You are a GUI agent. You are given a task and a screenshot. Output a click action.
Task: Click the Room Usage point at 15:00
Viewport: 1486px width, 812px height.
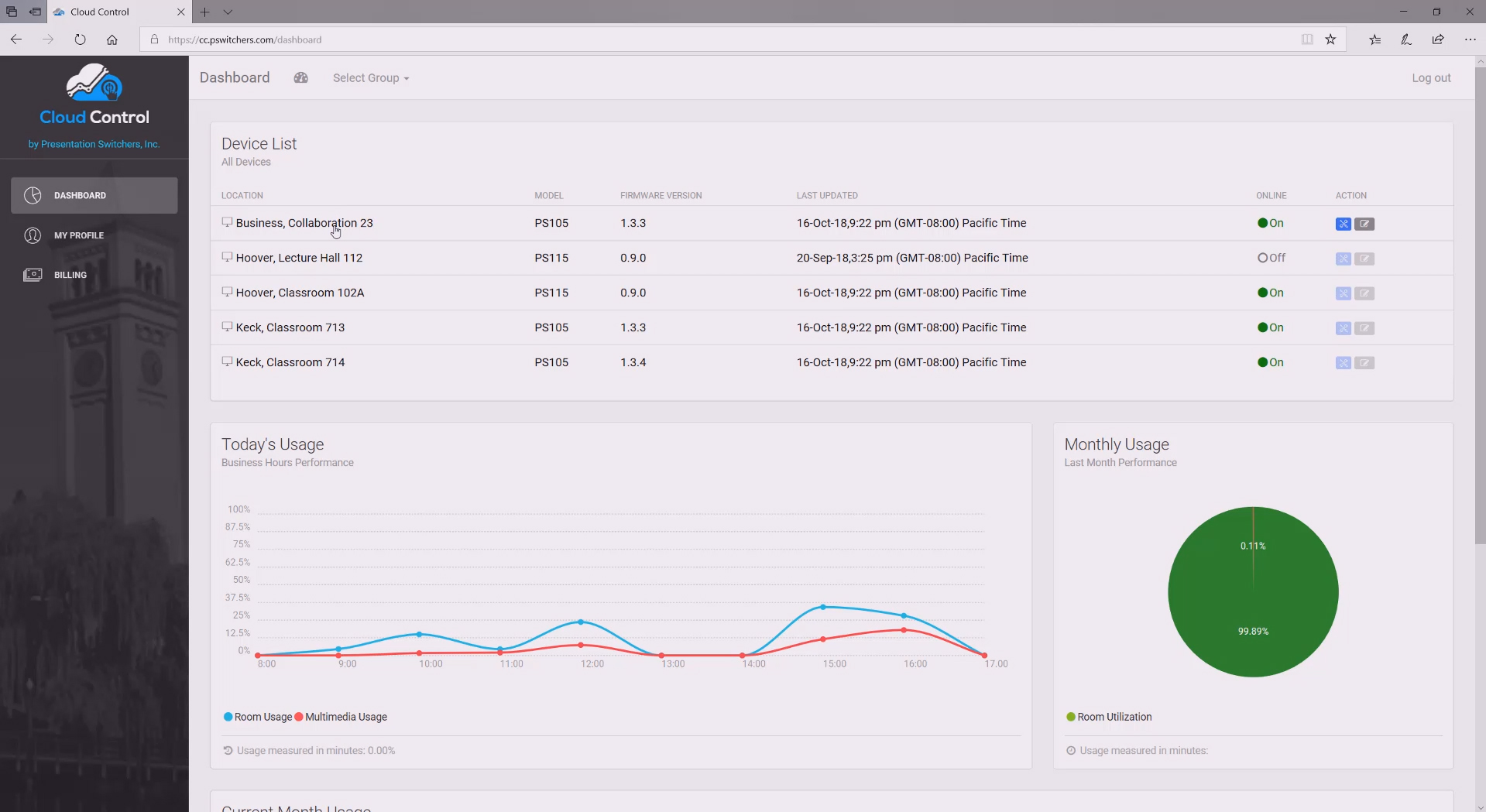[823, 607]
